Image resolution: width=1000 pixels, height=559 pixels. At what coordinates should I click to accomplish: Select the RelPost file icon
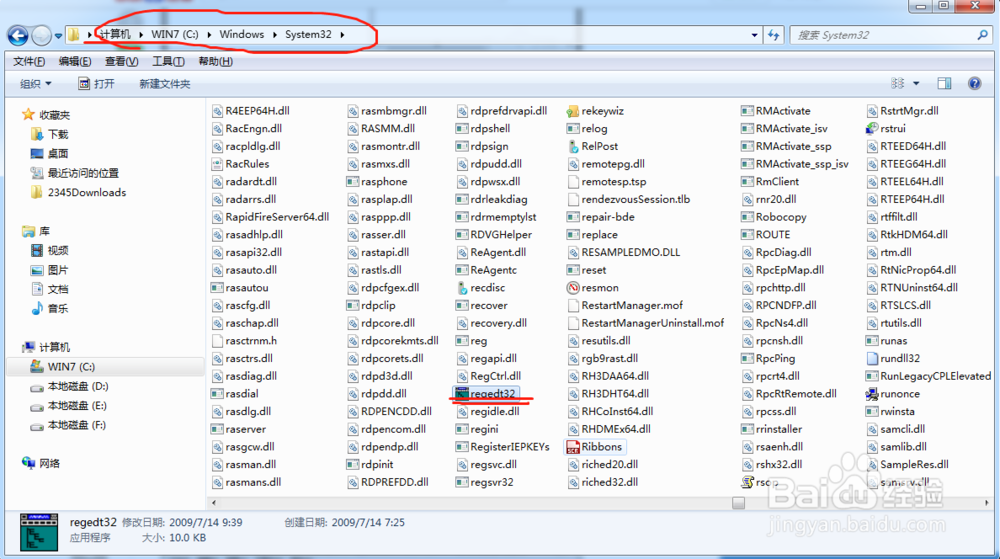tap(573, 146)
